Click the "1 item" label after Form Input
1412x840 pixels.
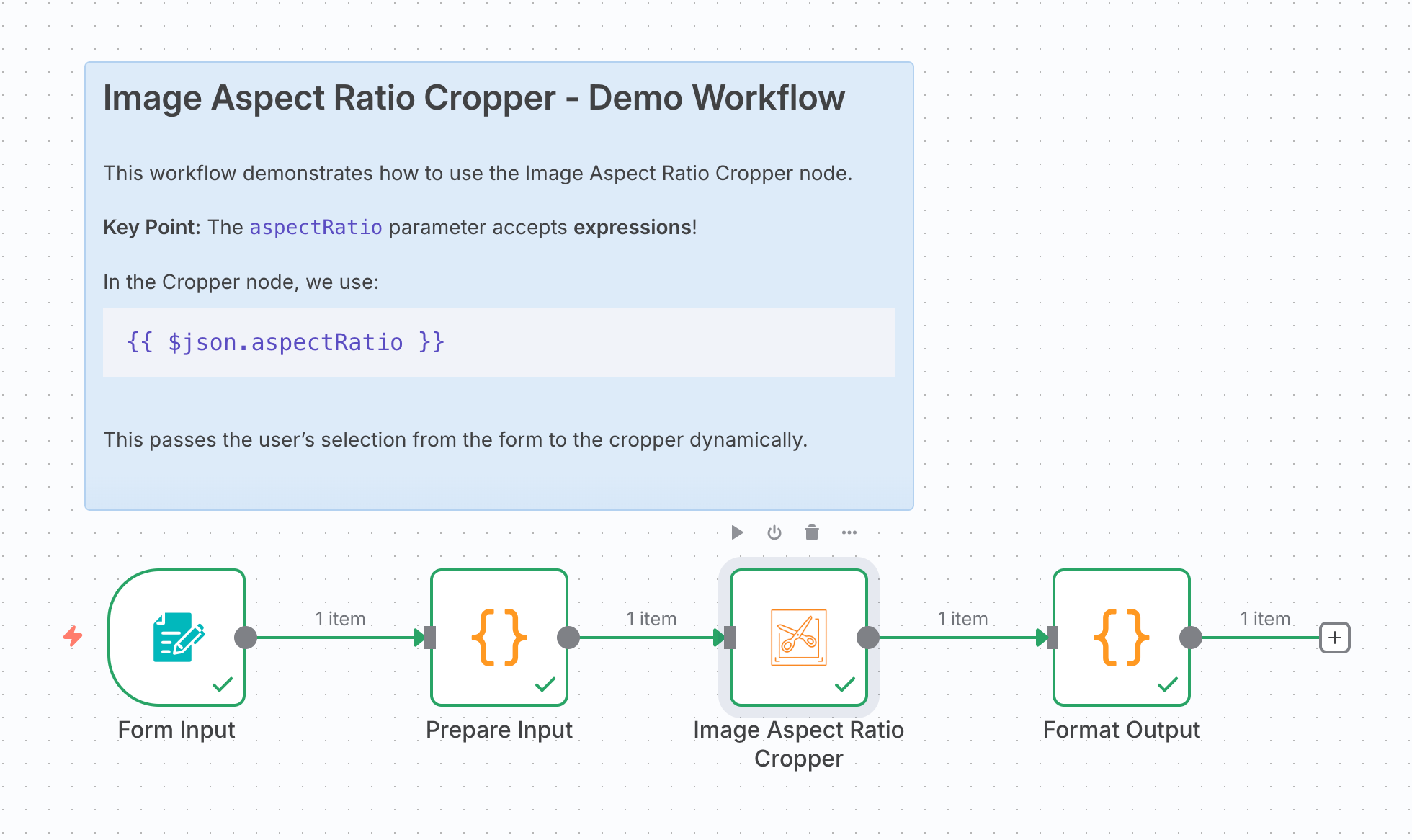(340, 619)
